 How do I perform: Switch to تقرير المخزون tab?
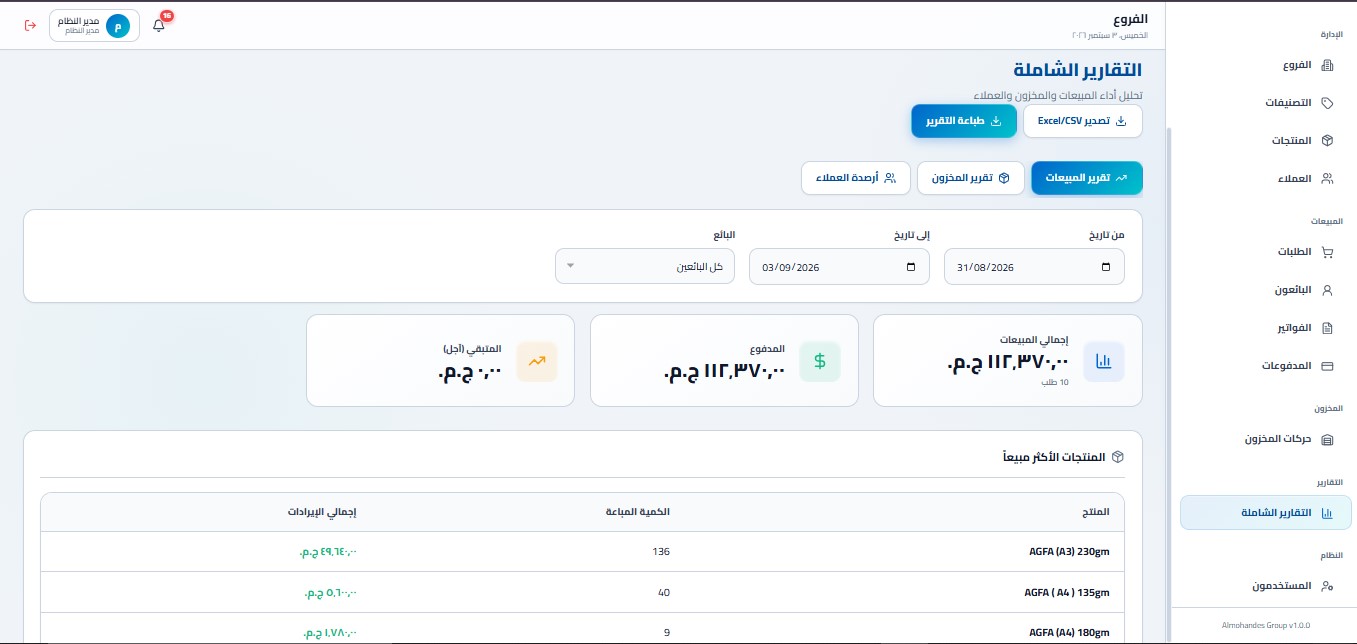[970, 178]
